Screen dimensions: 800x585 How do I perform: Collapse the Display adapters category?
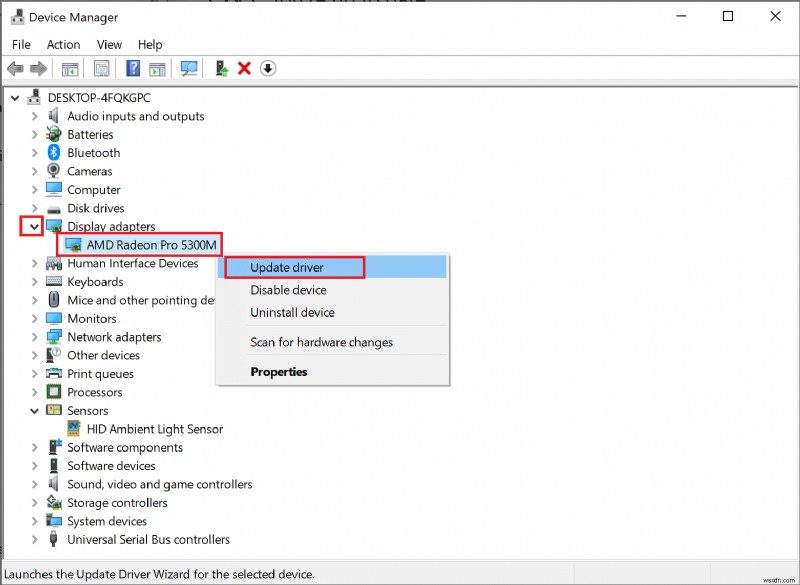(x=35, y=227)
